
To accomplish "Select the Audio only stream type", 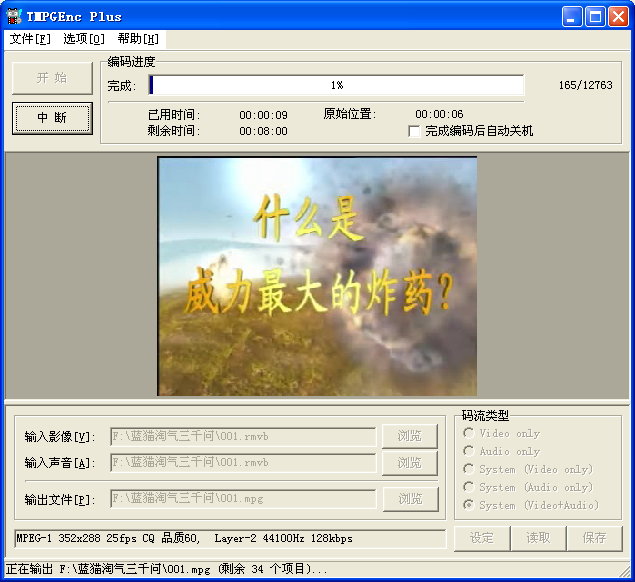I will (x=468, y=451).
